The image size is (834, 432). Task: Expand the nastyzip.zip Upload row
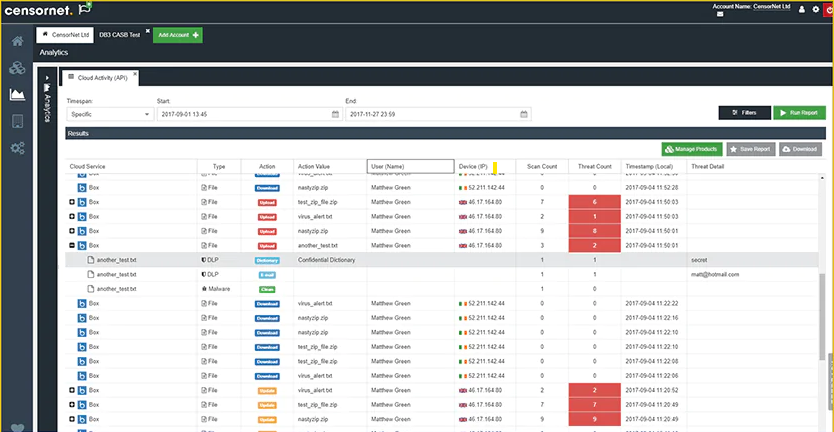[x=72, y=231]
